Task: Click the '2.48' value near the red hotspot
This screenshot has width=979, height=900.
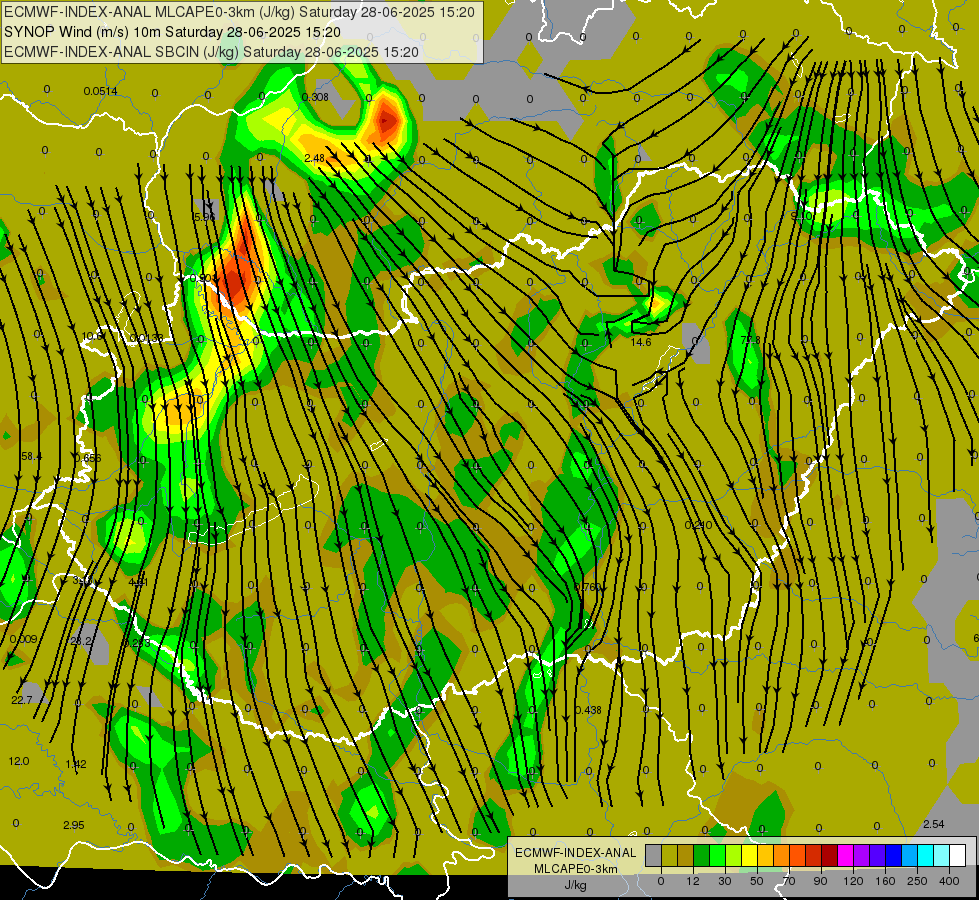Action: point(314,159)
